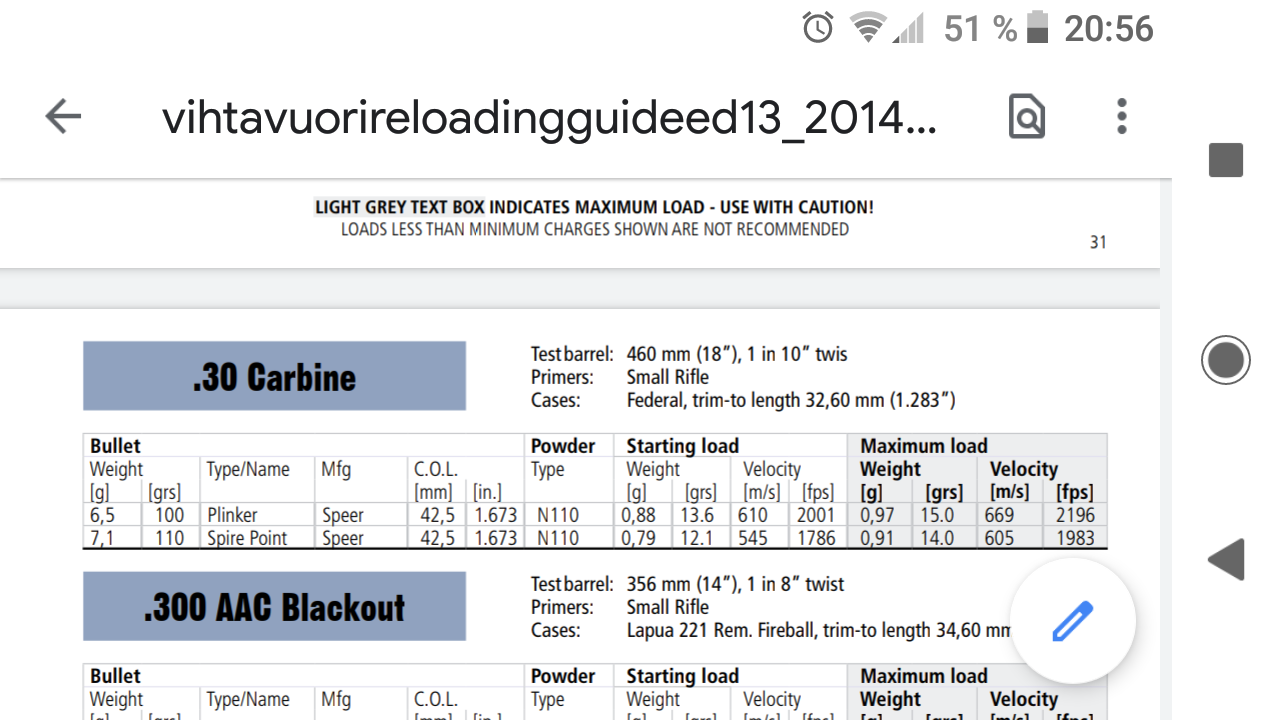Tap the light grey text box warning
Image resolution: width=1280 pixels, height=720 pixels.
point(594,208)
